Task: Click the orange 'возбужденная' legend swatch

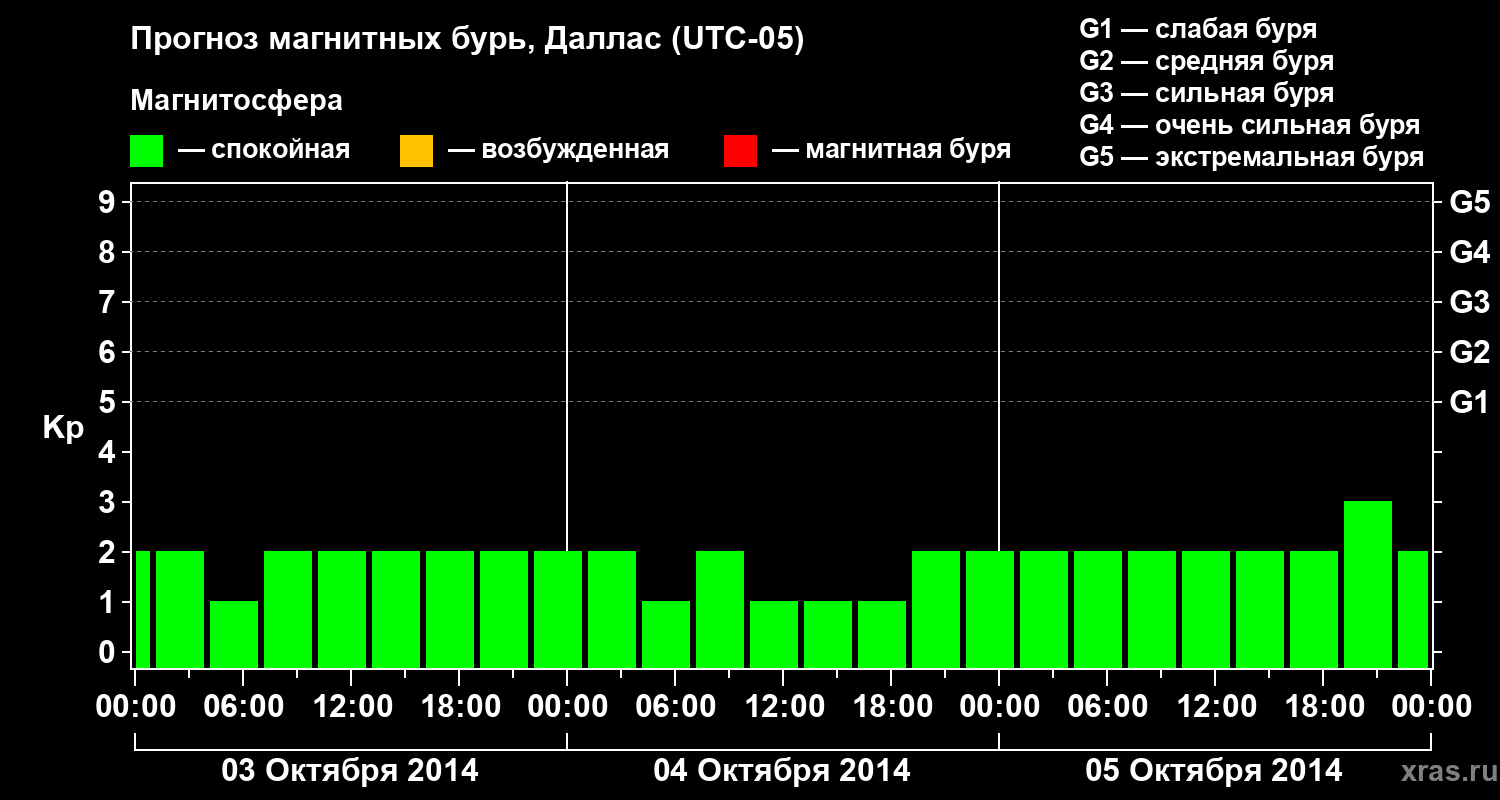Action: (416, 151)
